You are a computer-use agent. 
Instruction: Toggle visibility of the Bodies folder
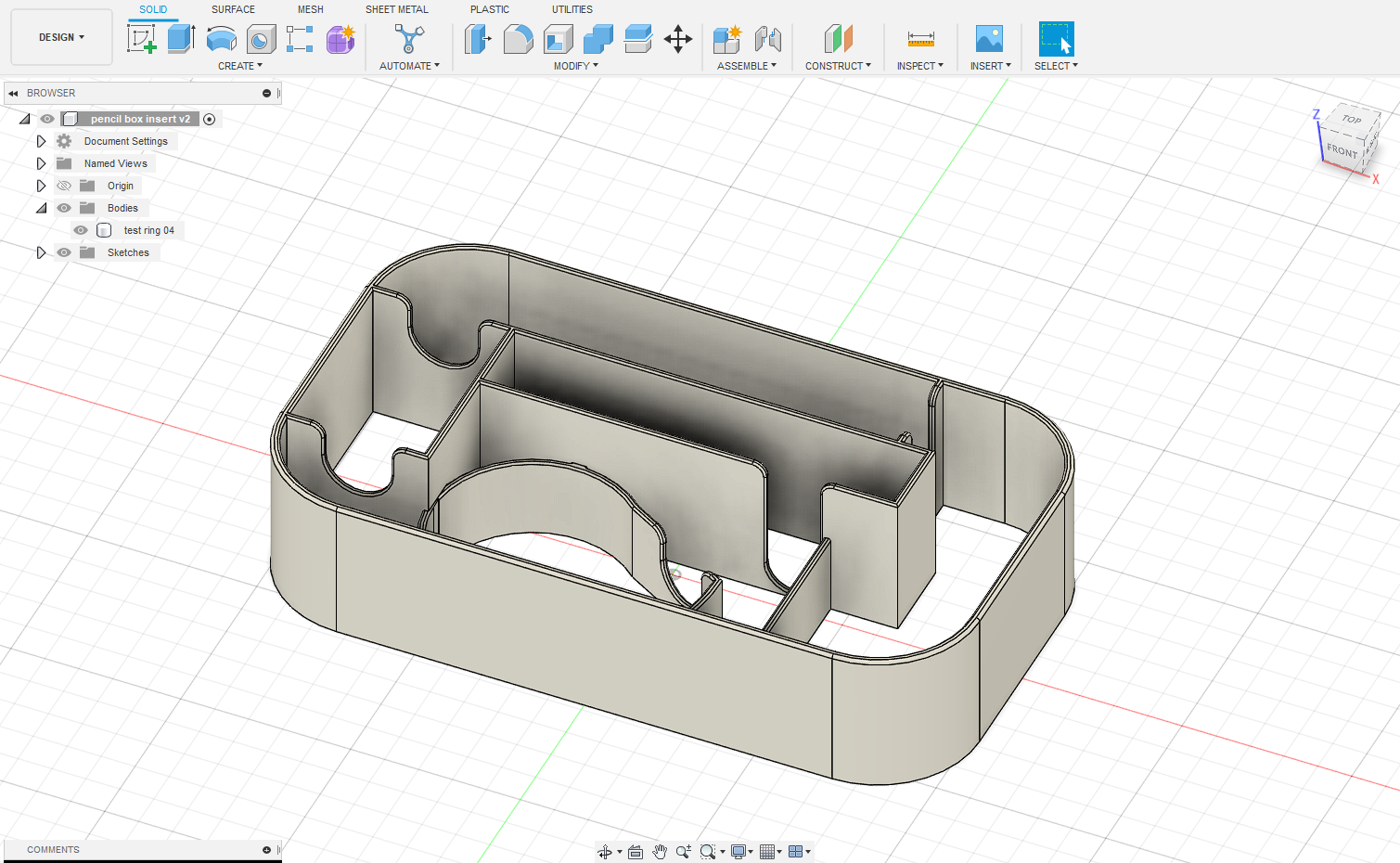63,208
